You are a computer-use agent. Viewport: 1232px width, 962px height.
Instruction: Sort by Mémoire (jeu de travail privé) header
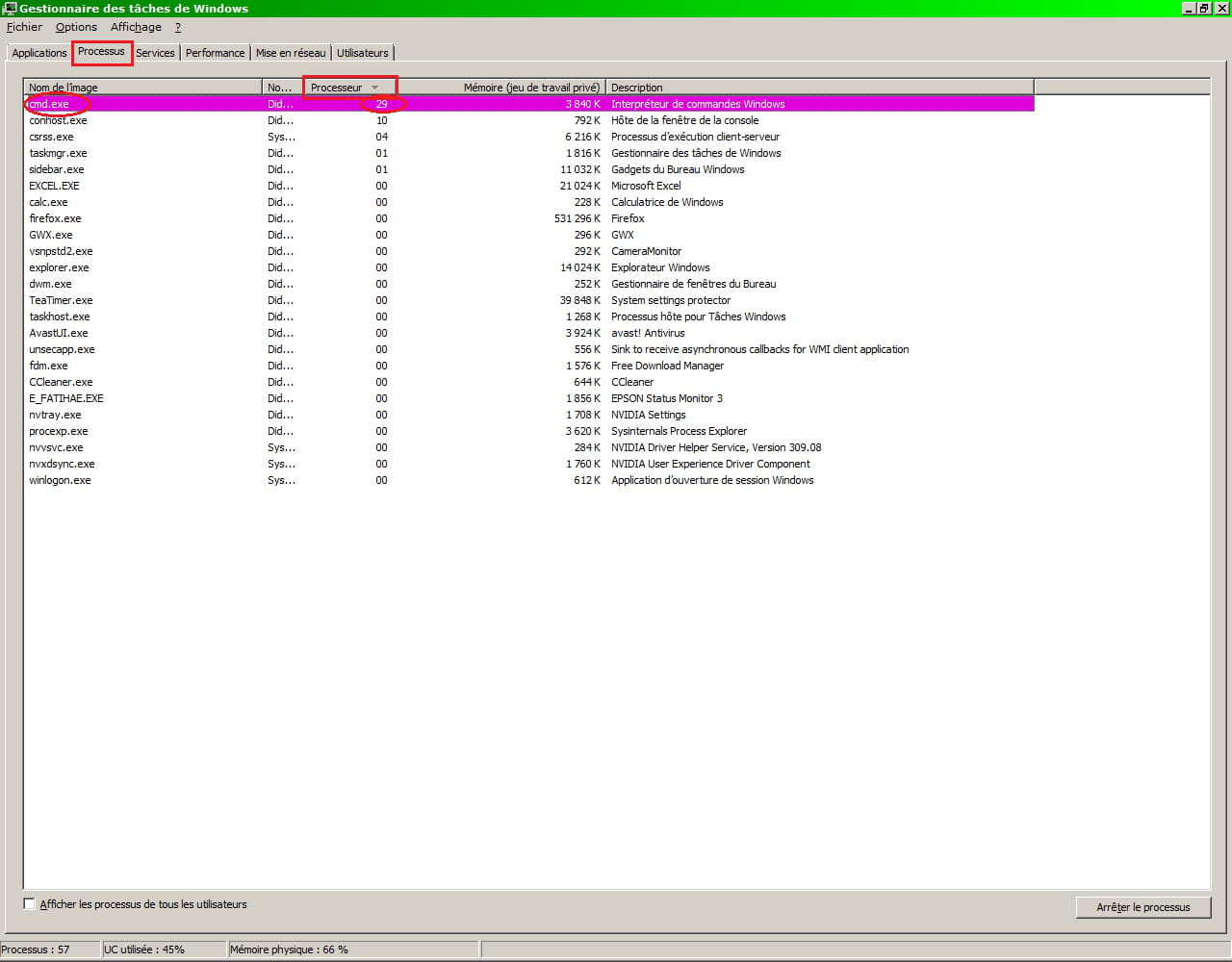[500, 88]
